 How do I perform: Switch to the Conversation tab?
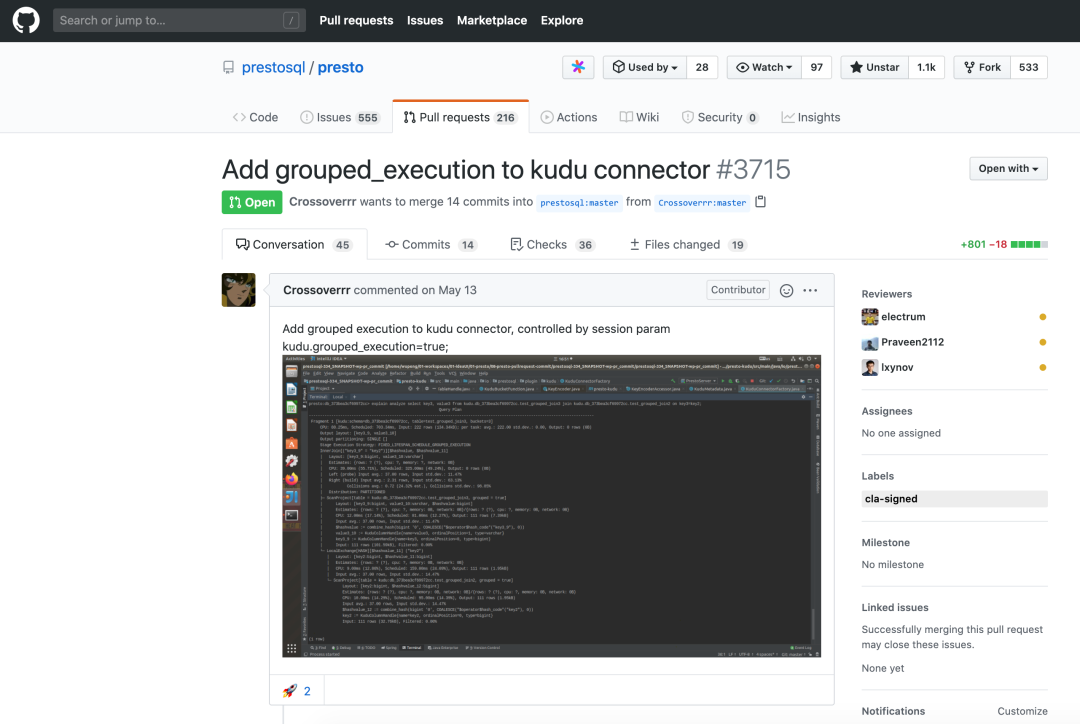[294, 245]
